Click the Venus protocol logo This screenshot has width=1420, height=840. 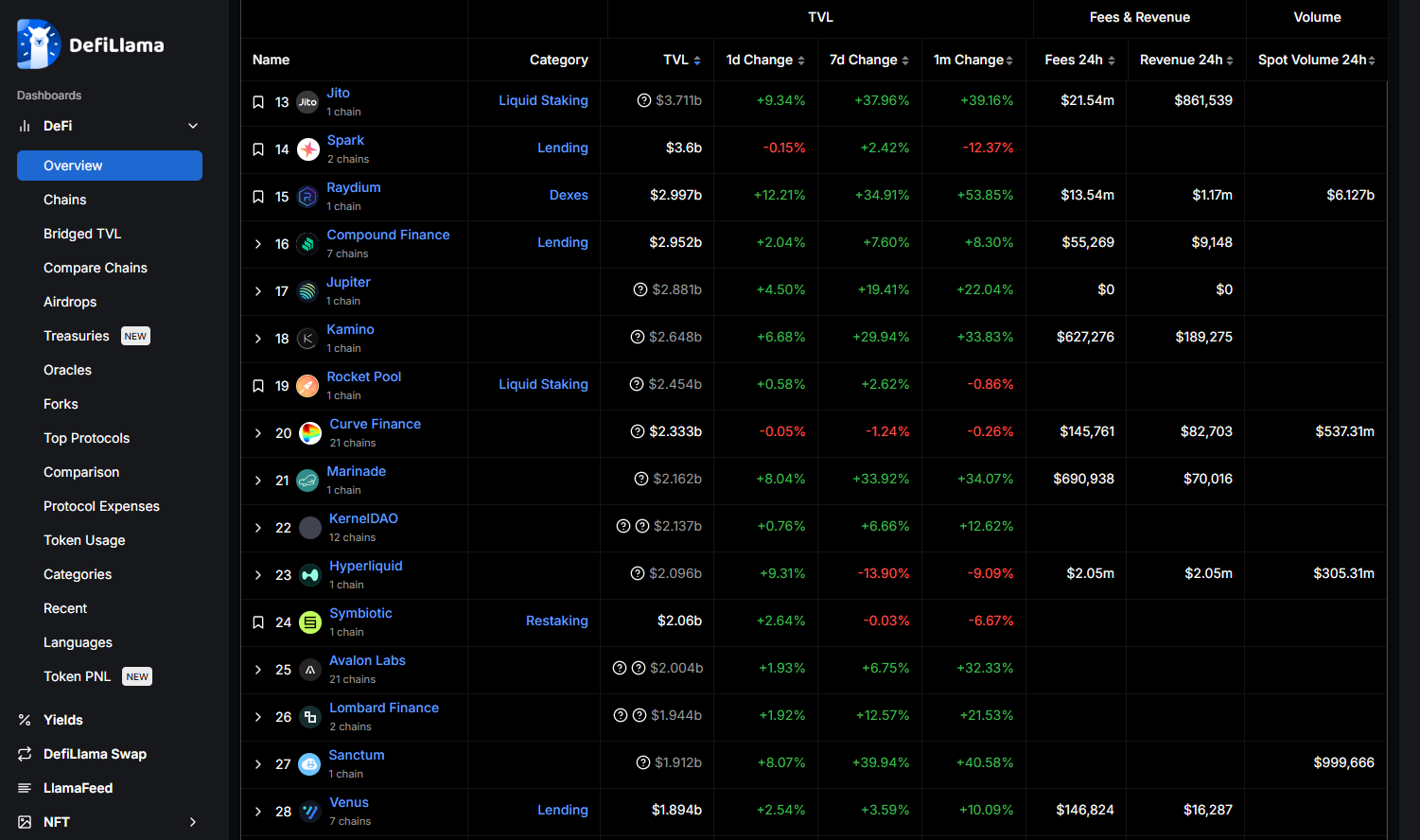pyautogui.click(x=310, y=812)
